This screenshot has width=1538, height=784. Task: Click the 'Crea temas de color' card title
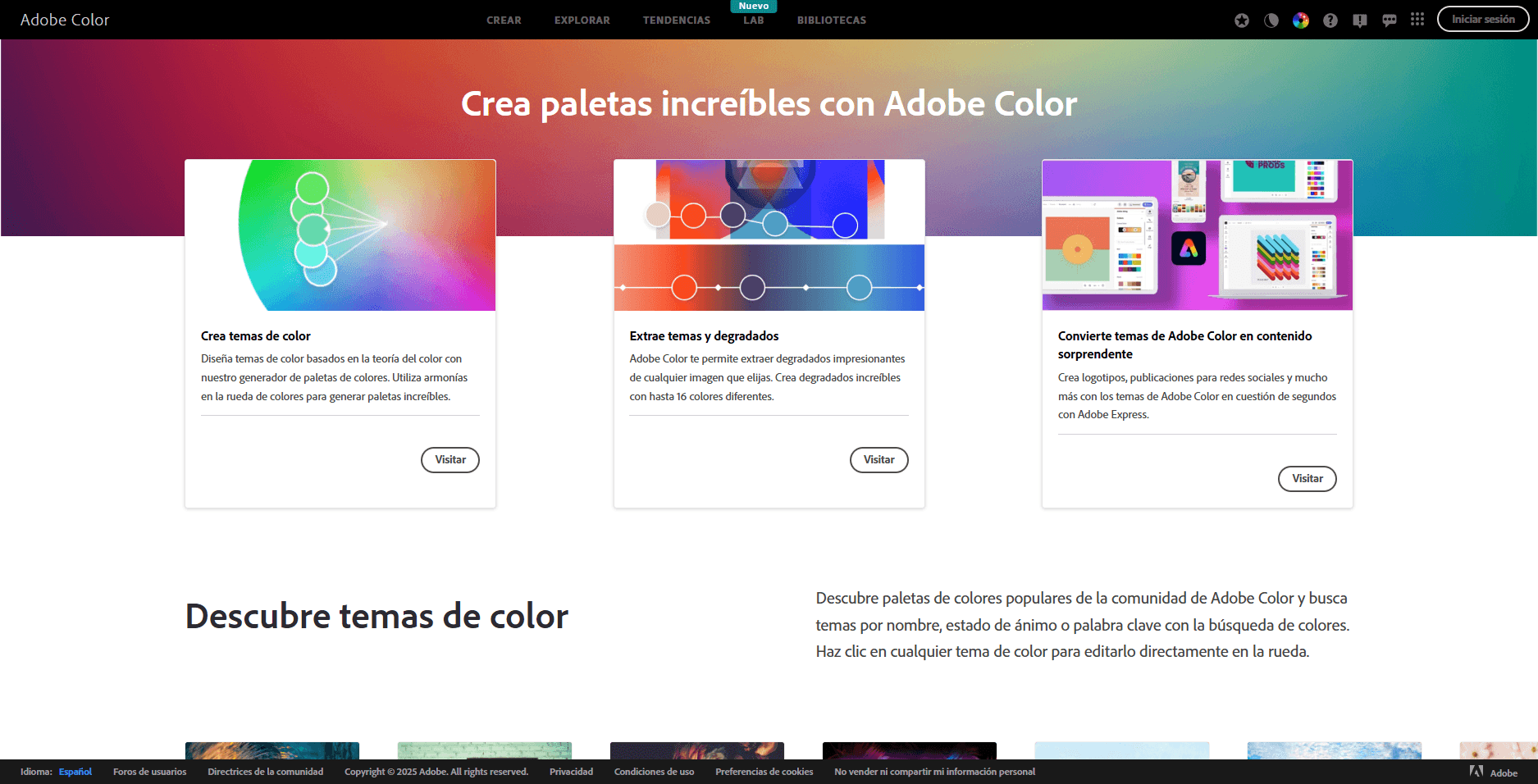(256, 336)
